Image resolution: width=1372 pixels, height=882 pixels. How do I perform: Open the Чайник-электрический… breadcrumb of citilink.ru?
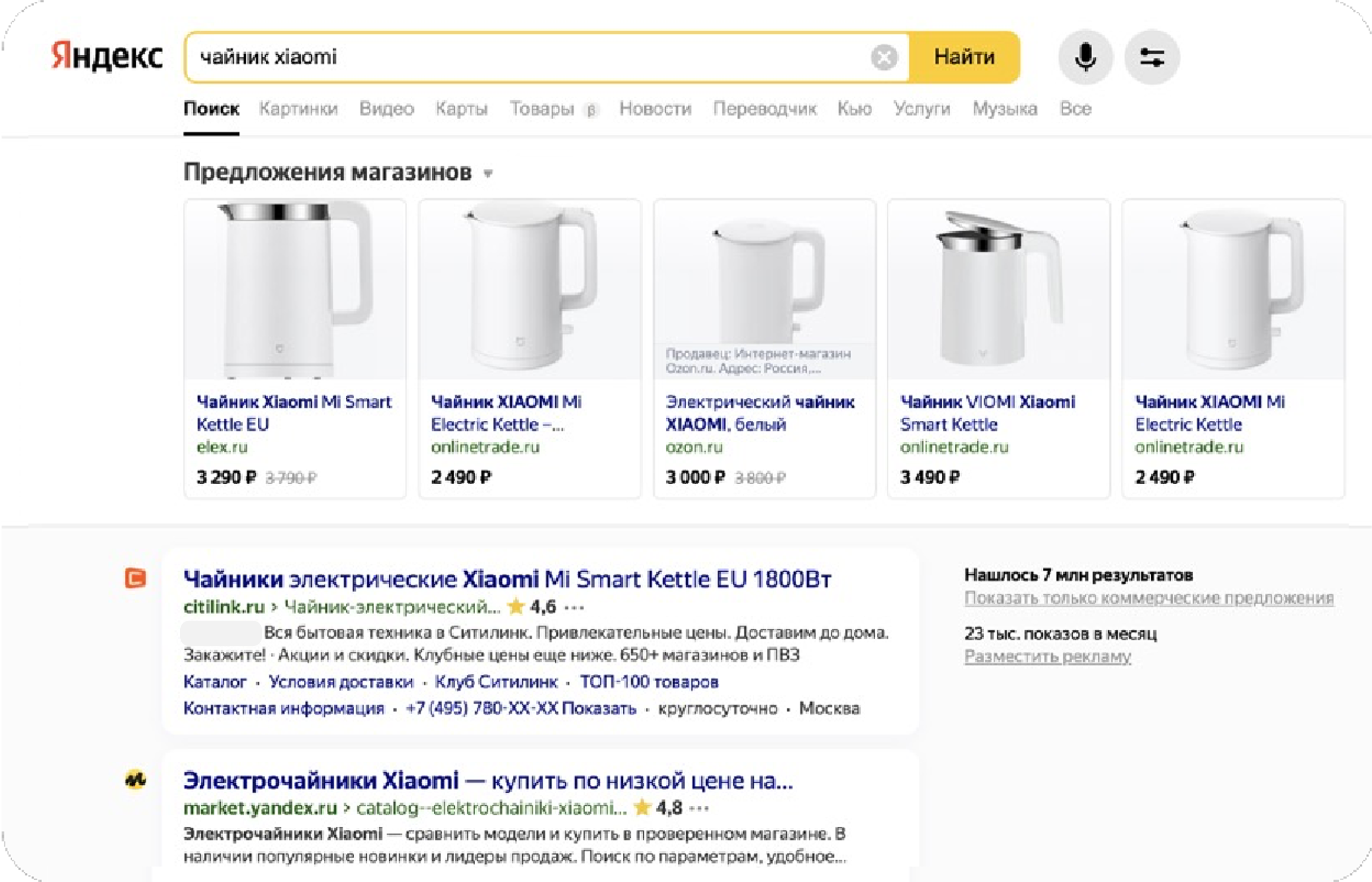(x=393, y=606)
